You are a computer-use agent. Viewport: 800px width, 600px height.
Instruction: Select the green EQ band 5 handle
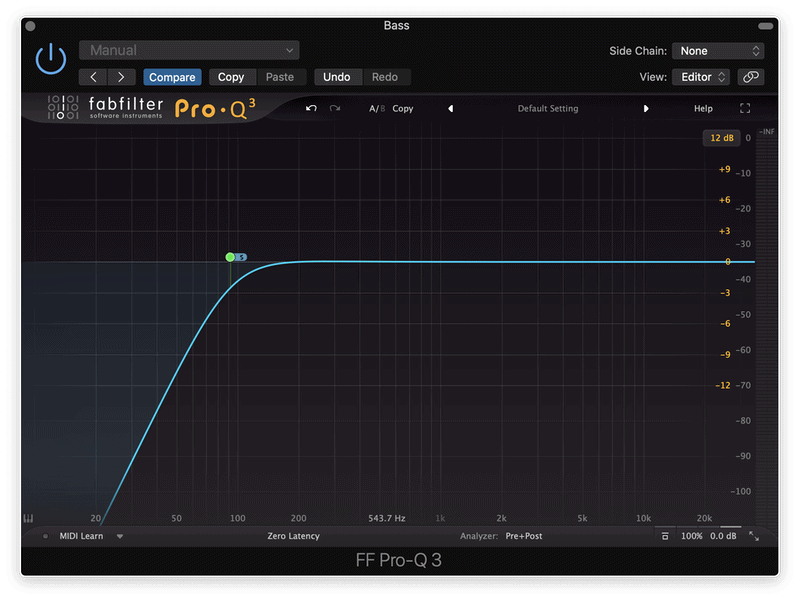pyautogui.click(x=230, y=257)
